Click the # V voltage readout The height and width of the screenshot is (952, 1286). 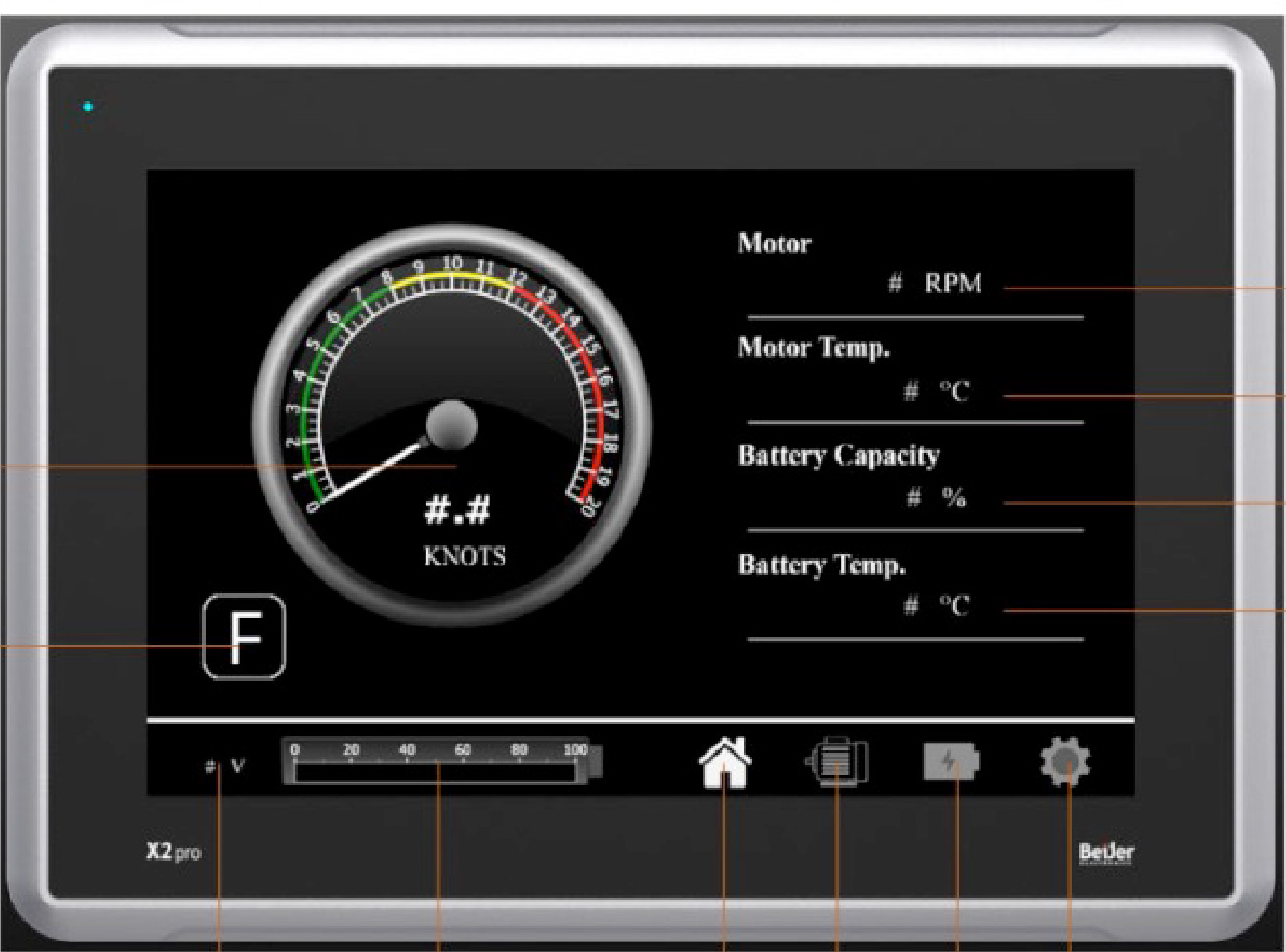pos(225,765)
